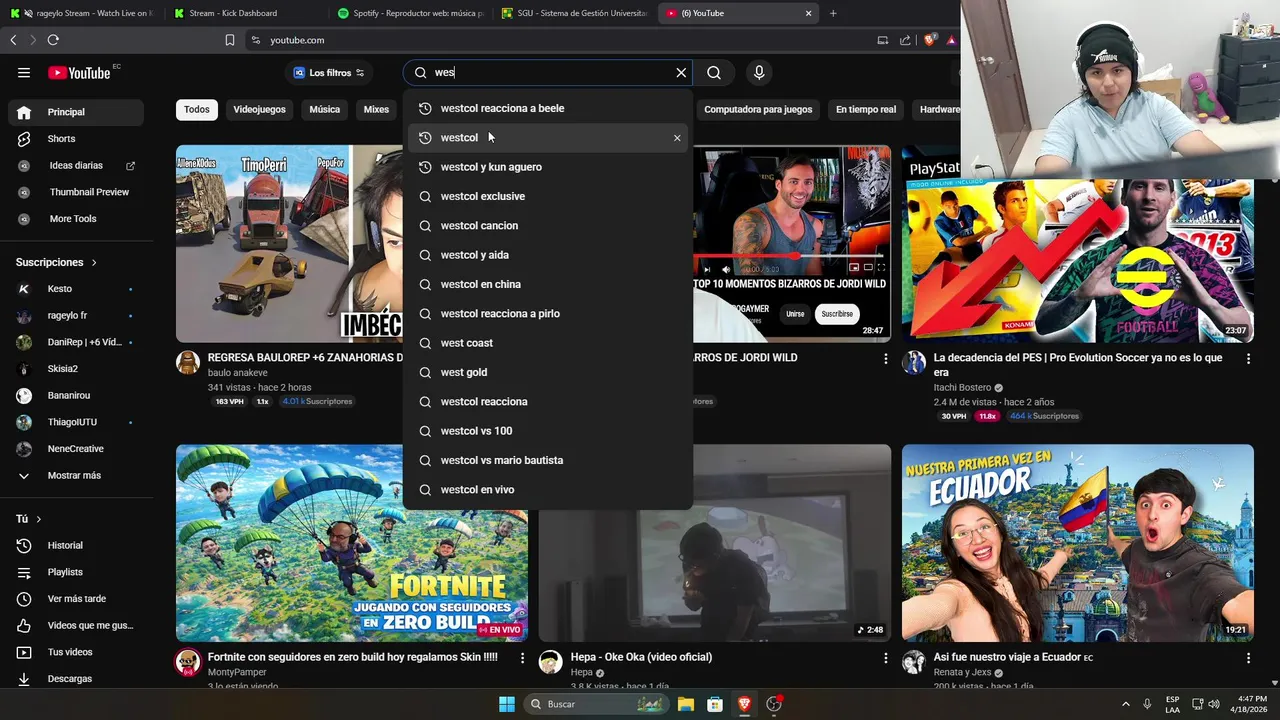Open the Ecuador trip video thumbnail
The width and height of the screenshot is (1280, 720).
[x=1078, y=543]
